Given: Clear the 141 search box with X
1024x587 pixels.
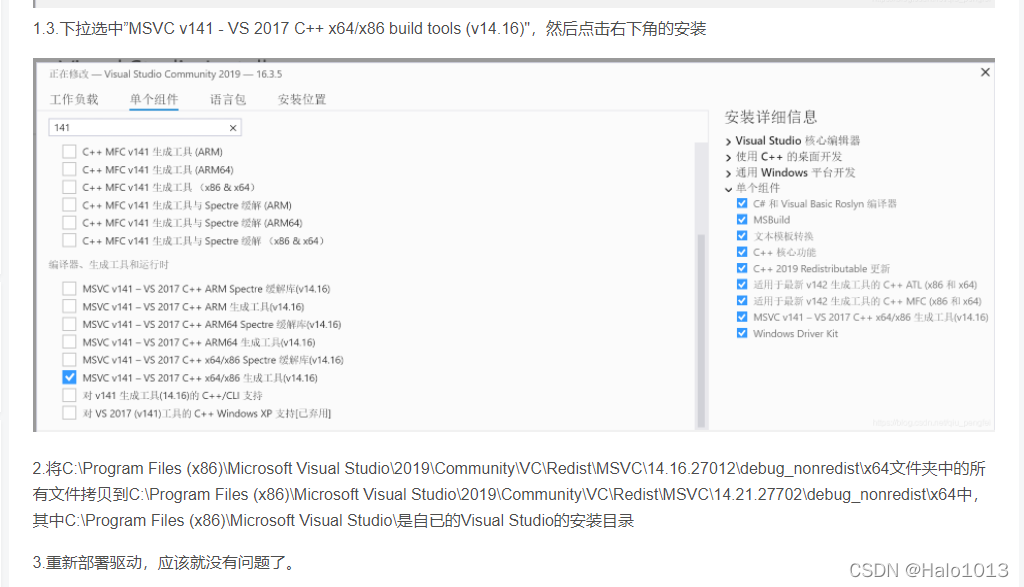Looking at the screenshot, I should click(x=232, y=128).
